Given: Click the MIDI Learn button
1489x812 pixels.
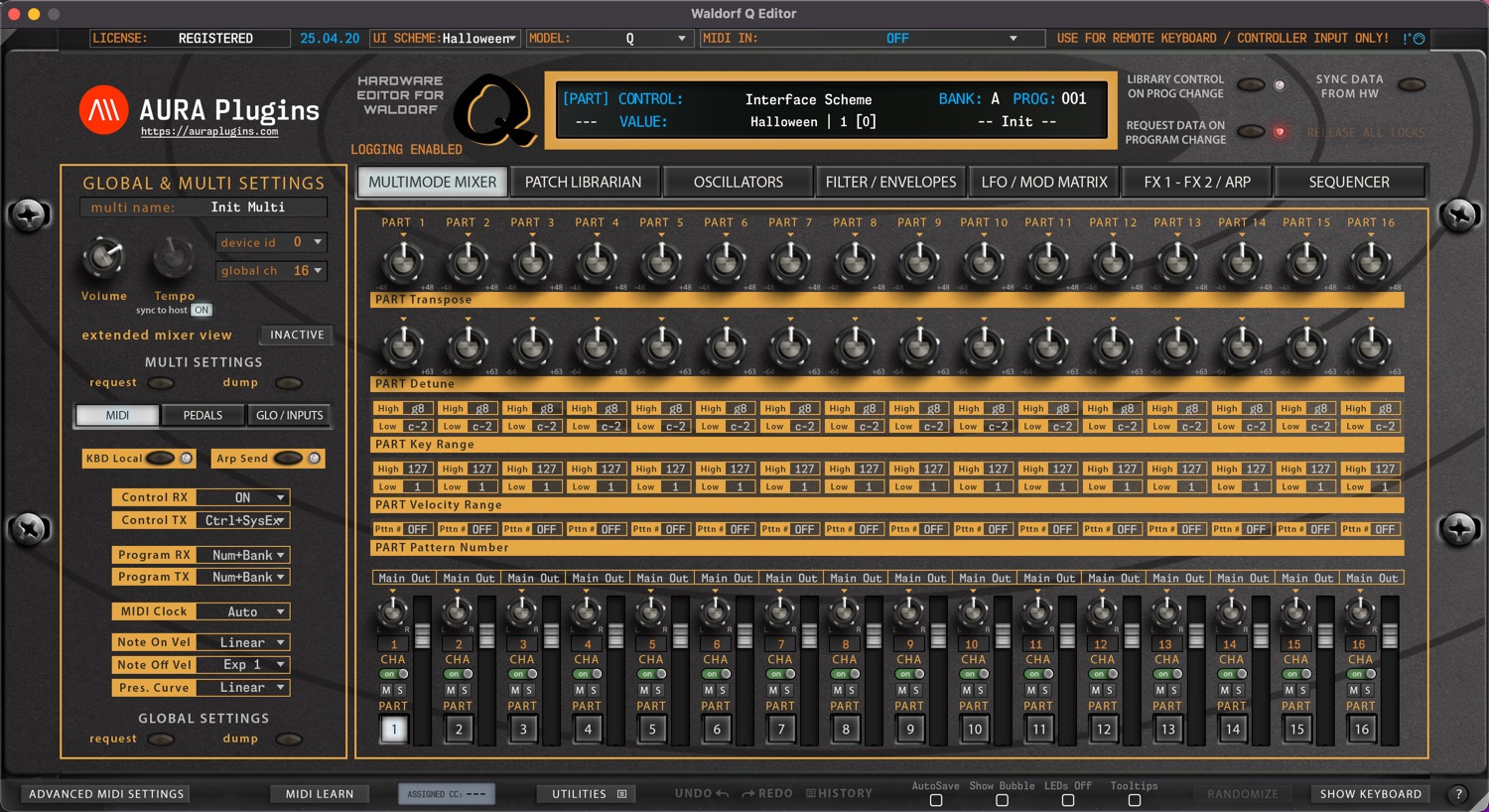Looking at the screenshot, I should [x=320, y=794].
